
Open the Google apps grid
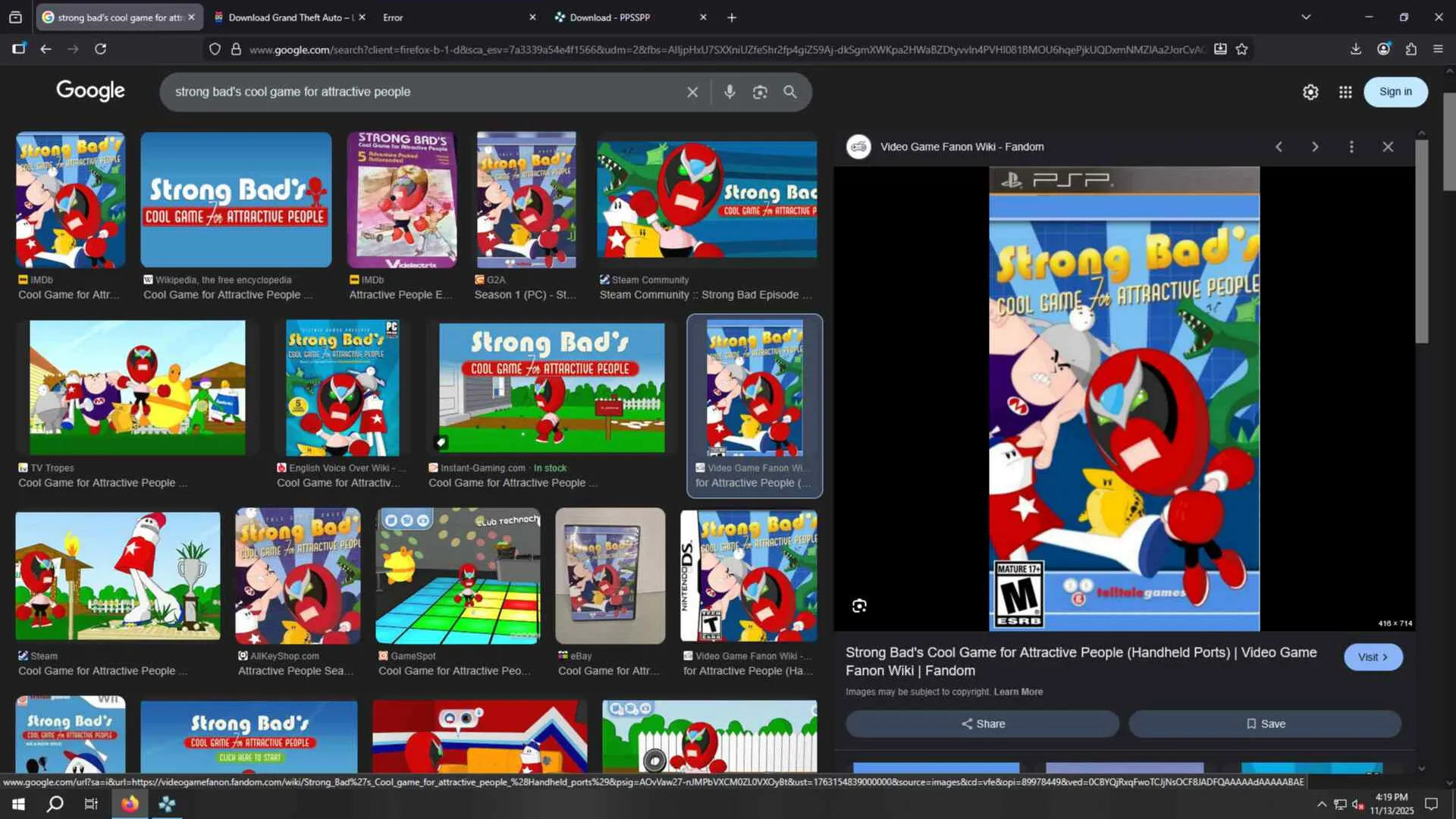[1345, 92]
